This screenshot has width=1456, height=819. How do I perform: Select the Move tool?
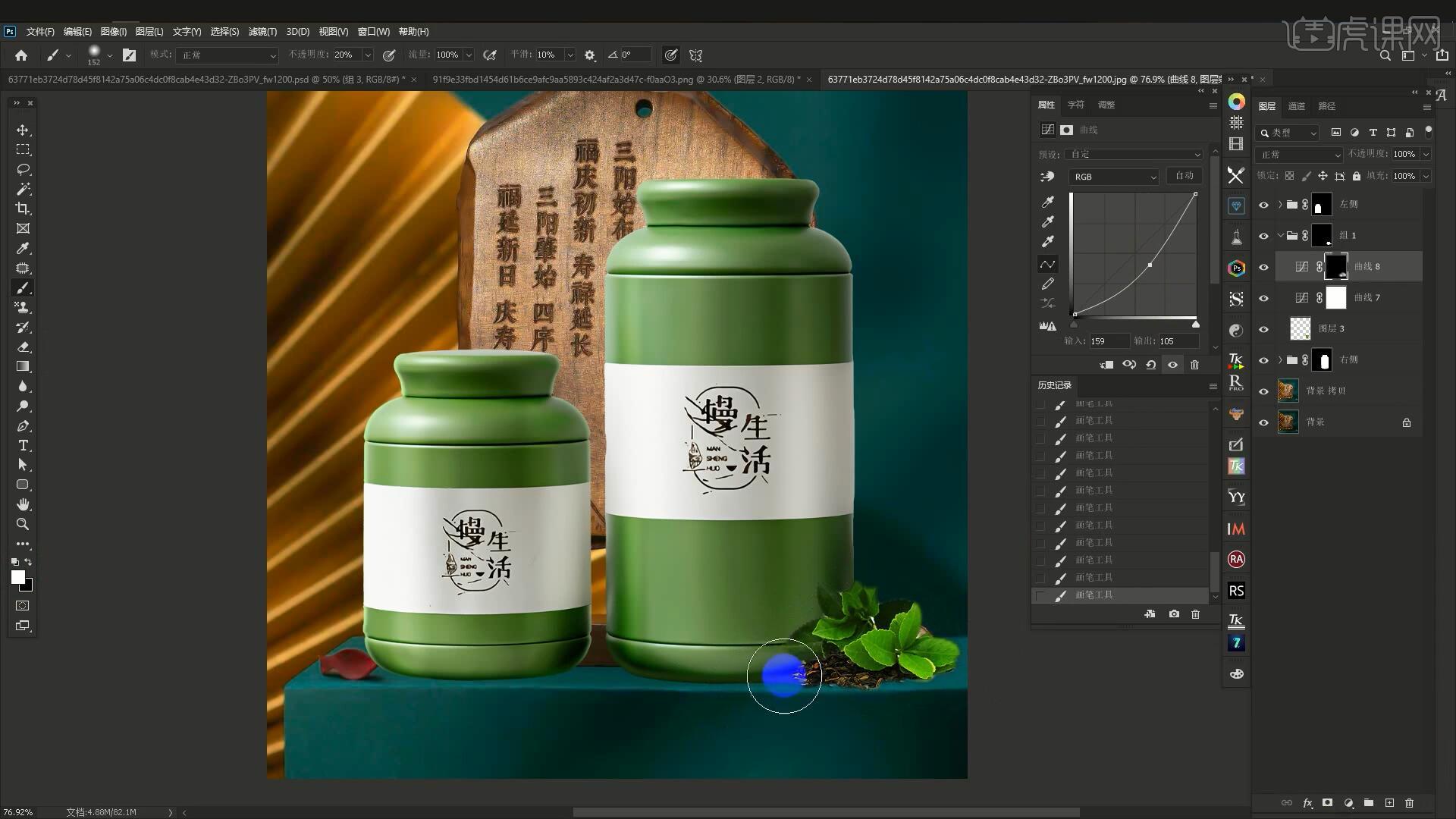pyautogui.click(x=23, y=130)
